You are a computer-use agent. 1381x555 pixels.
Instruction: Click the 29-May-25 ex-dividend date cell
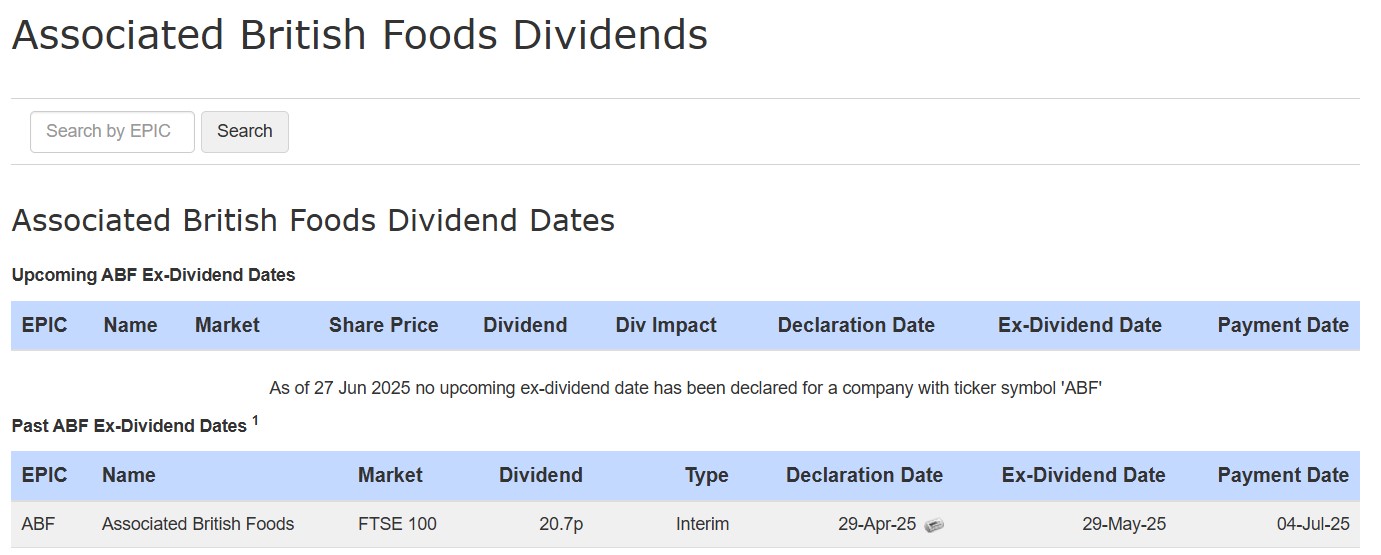1123,524
